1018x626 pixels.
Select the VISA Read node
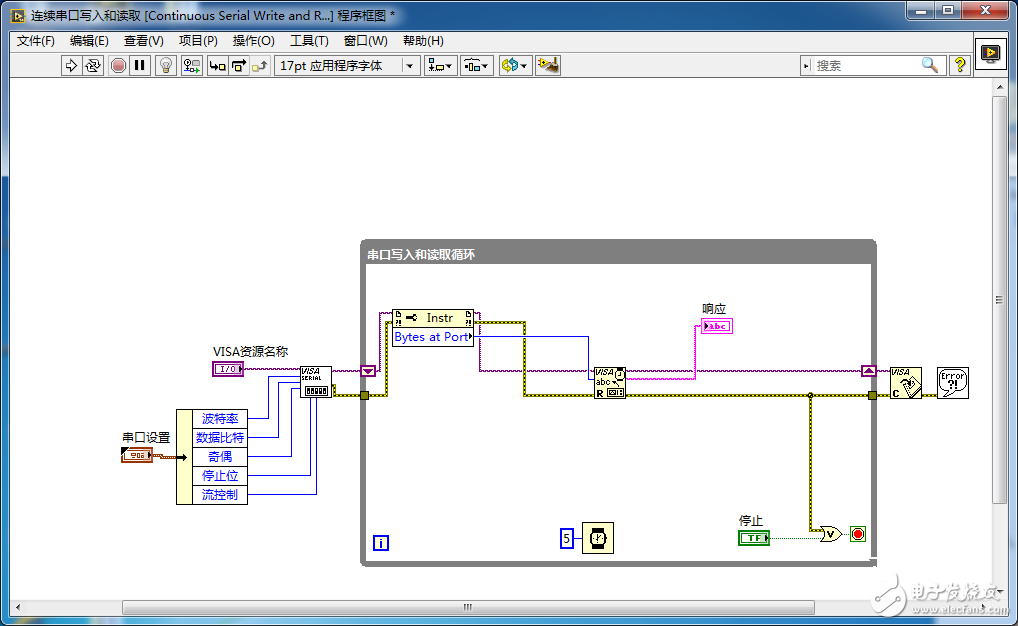(610, 383)
